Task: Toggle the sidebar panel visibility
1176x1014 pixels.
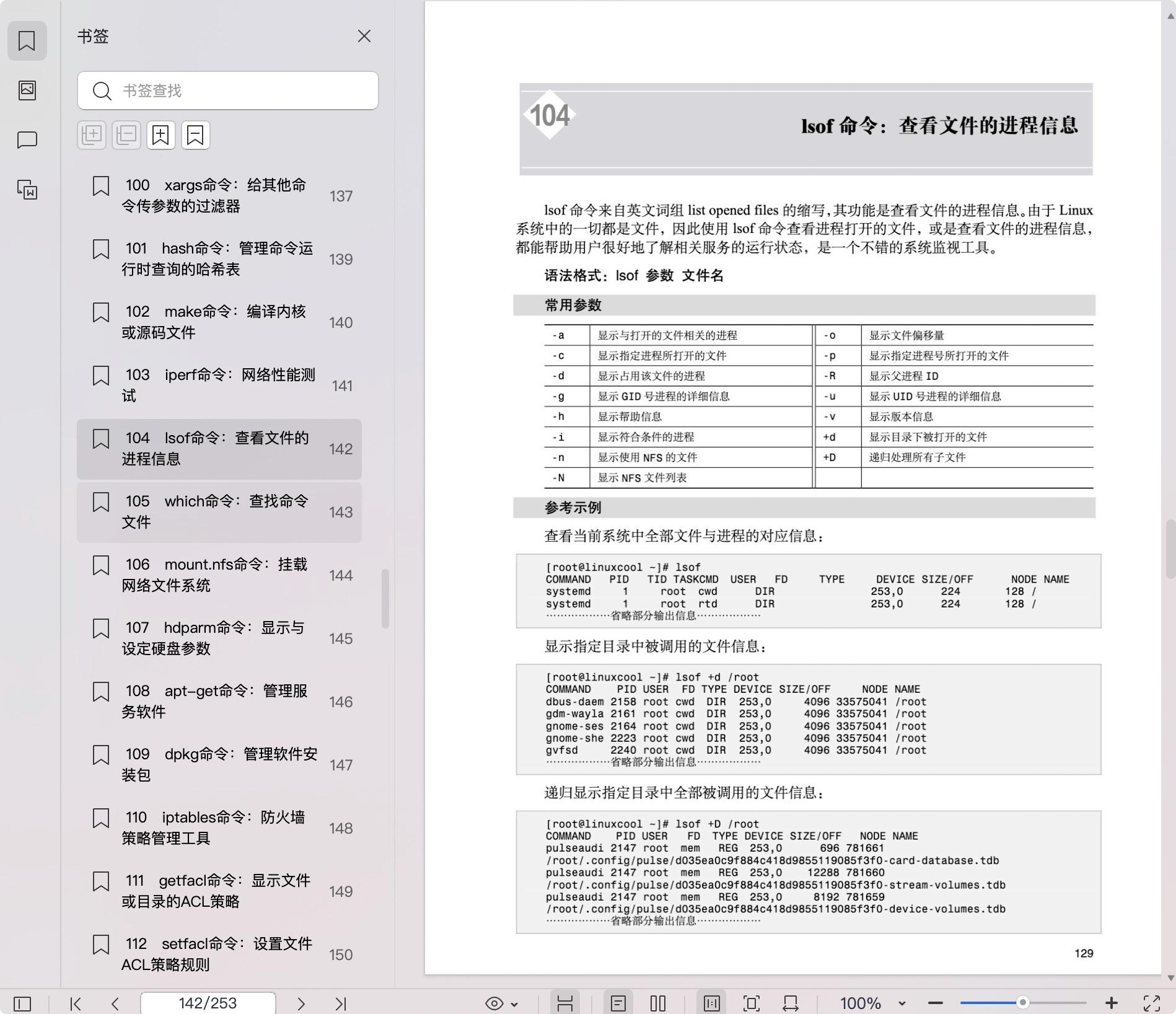Action: point(22,1003)
